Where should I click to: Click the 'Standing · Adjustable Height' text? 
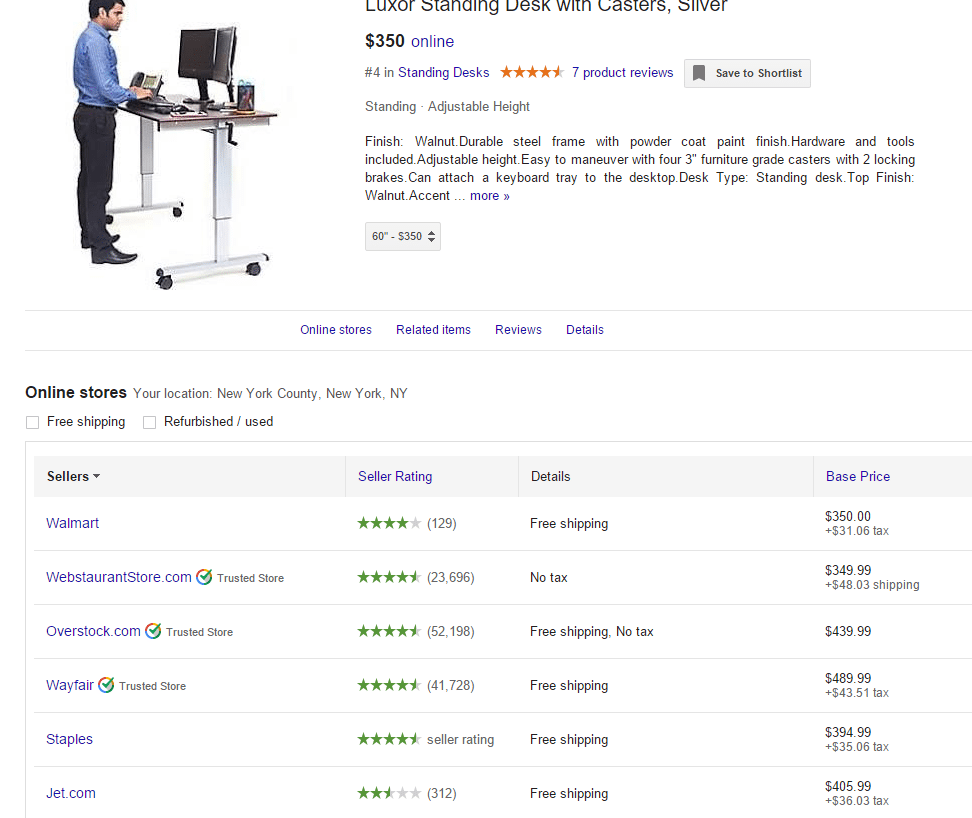click(x=448, y=107)
